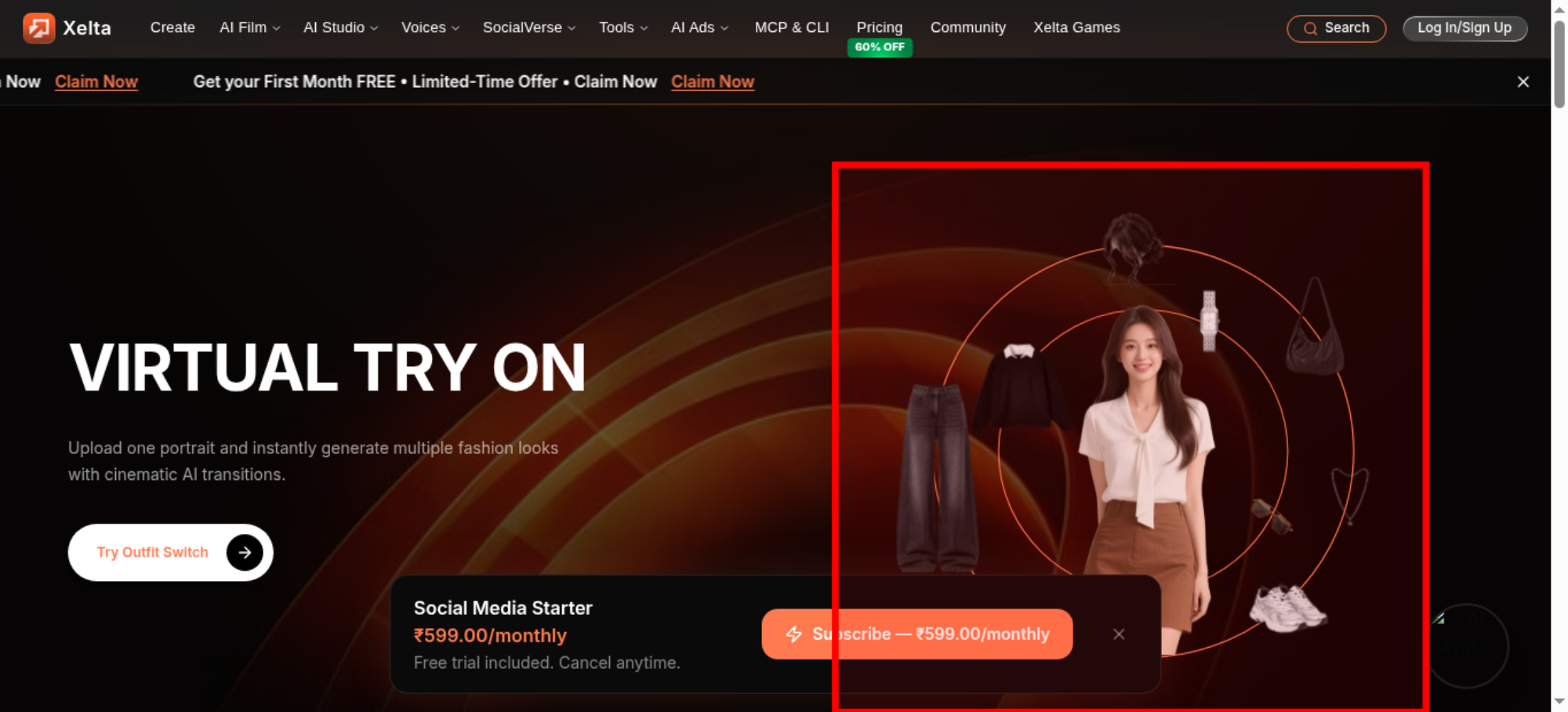Image resolution: width=1568 pixels, height=712 pixels.
Task: Dismiss the promo banner with the X
Action: 1523,82
